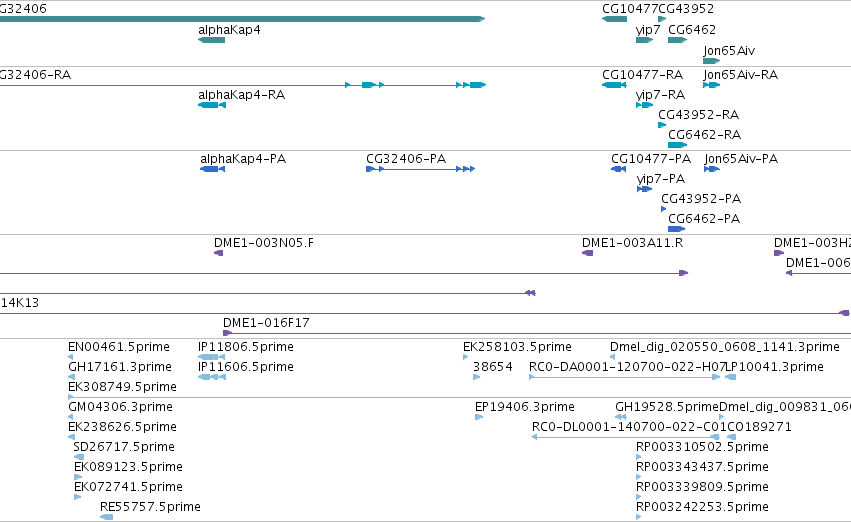Click the 14K13 BAC clone label

coord(20,303)
